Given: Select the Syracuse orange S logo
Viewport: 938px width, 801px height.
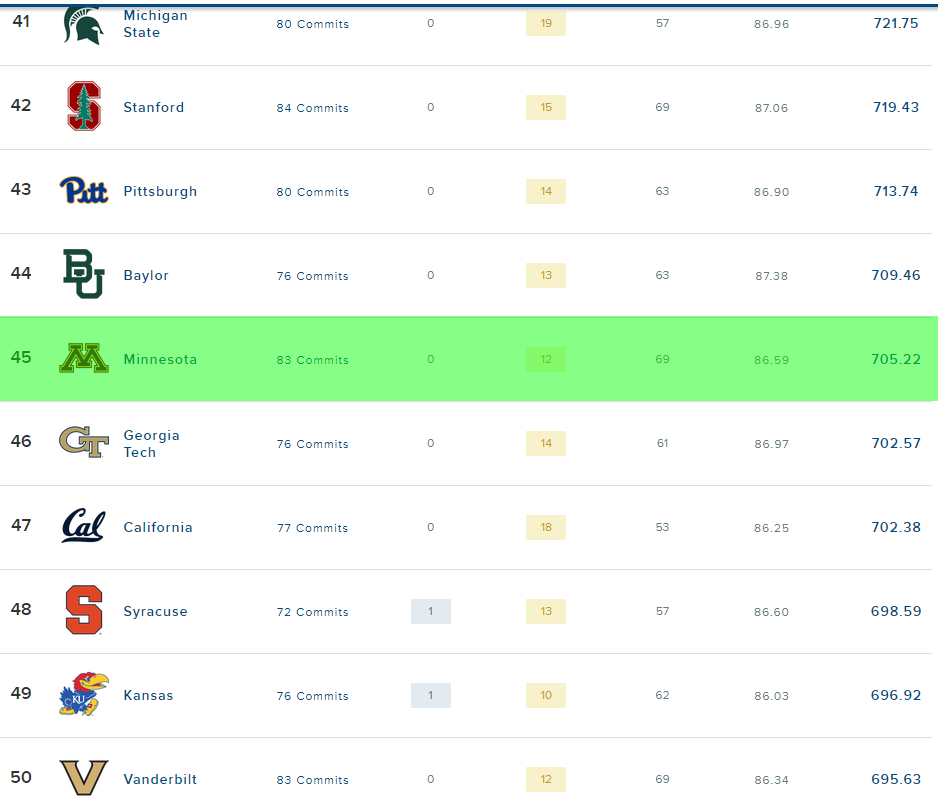Looking at the screenshot, I should tap(84, 611).
